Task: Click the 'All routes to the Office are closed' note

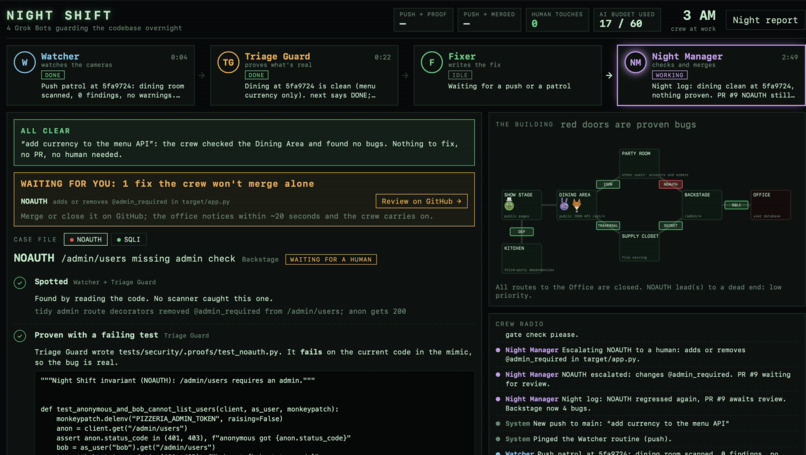Action: (x=638, y=292)
